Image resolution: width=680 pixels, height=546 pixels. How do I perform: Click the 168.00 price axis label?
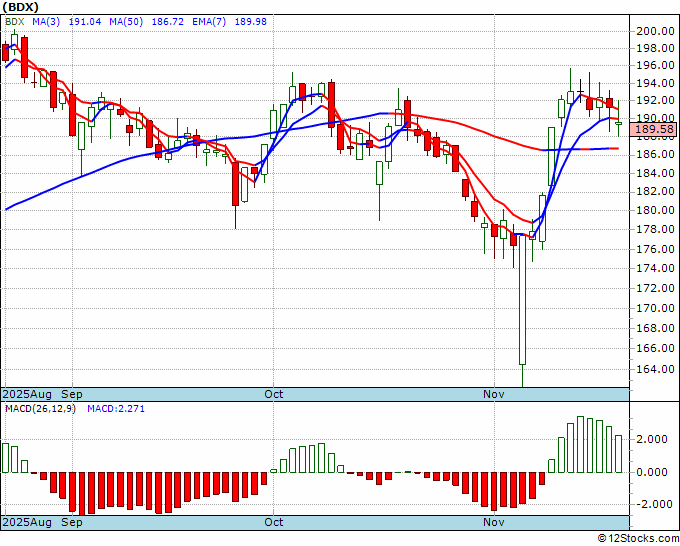[655, 328]
